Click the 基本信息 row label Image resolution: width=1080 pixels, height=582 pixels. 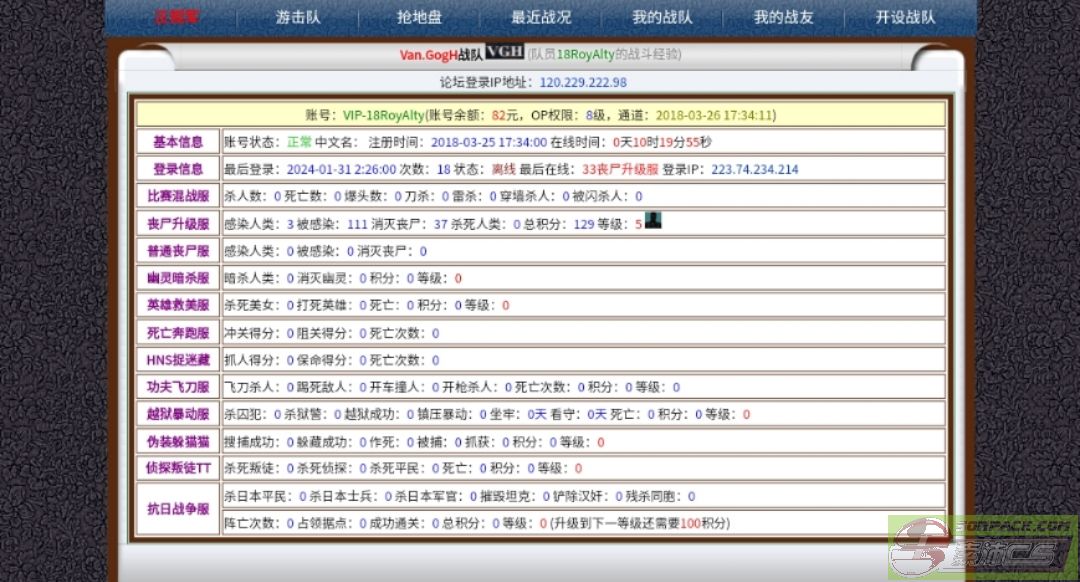click(178, 142)
